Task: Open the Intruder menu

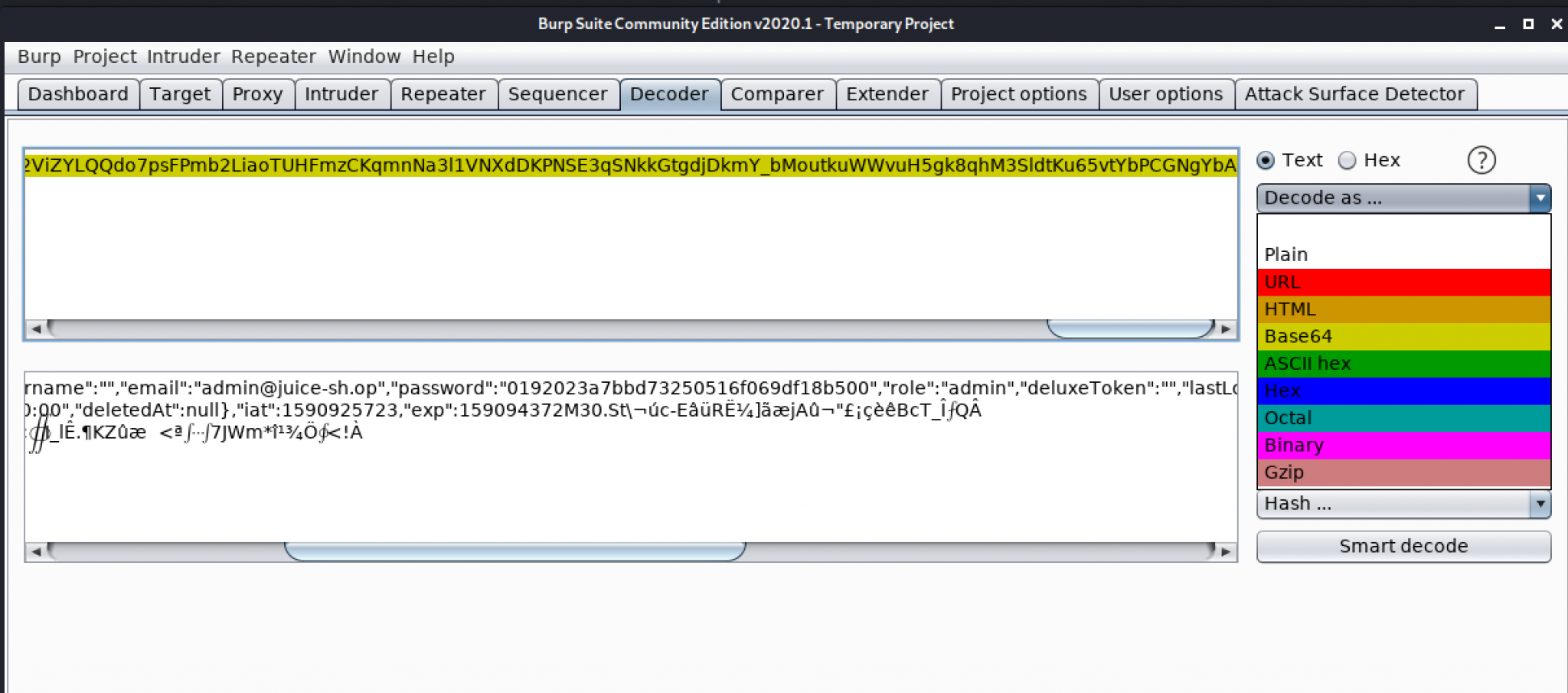Action: [x=183, y=56]
